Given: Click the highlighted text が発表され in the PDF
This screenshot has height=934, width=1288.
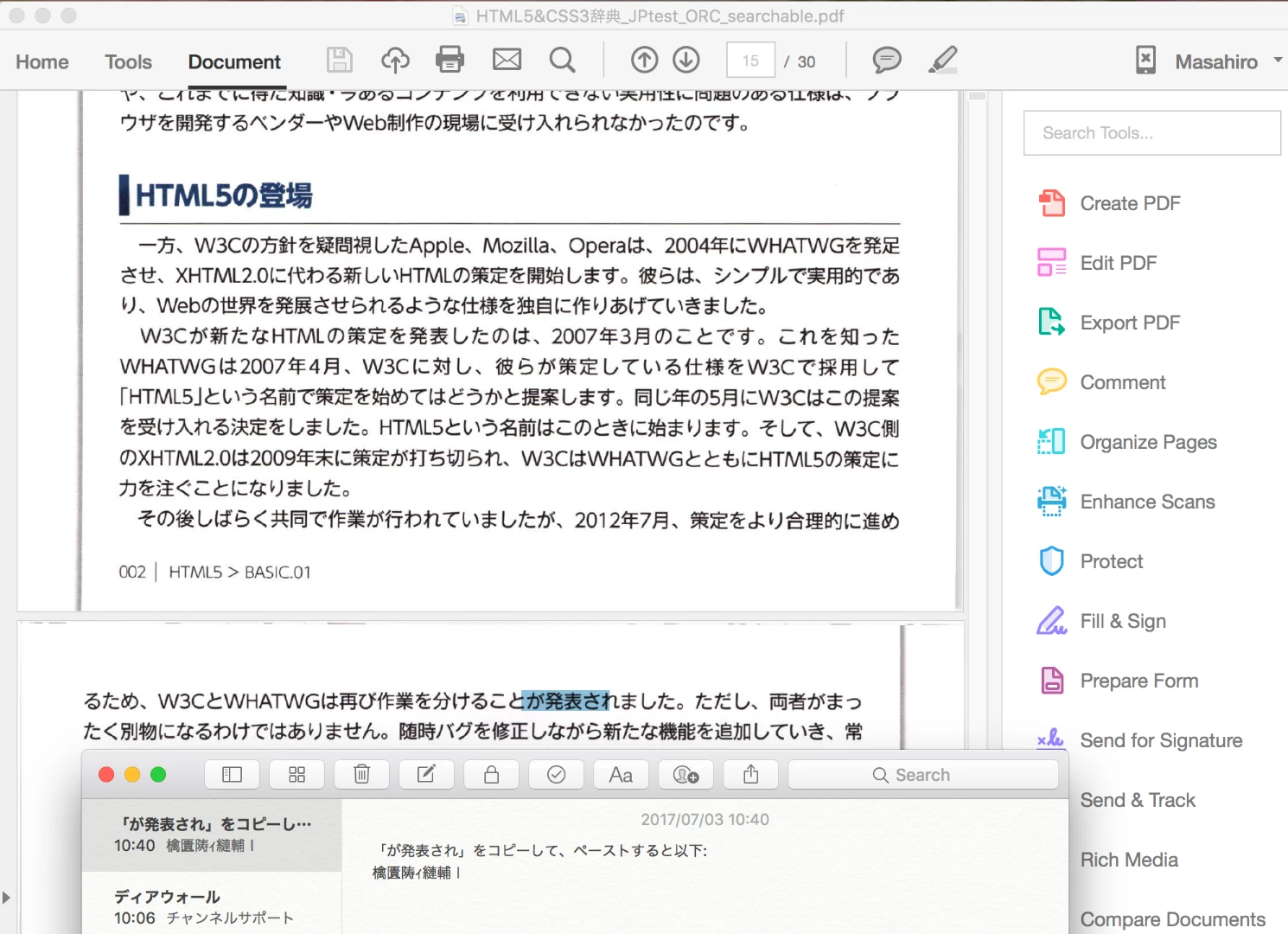Looking at the screenshot, I should [566, 700].
